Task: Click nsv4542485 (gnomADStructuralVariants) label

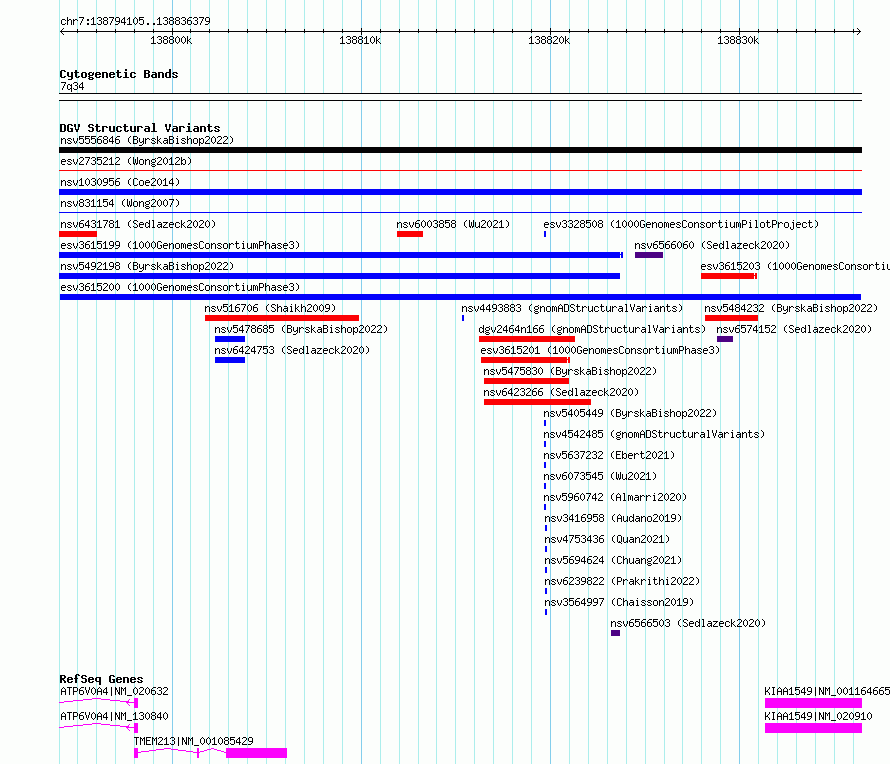Action: [x=654, y=434]
